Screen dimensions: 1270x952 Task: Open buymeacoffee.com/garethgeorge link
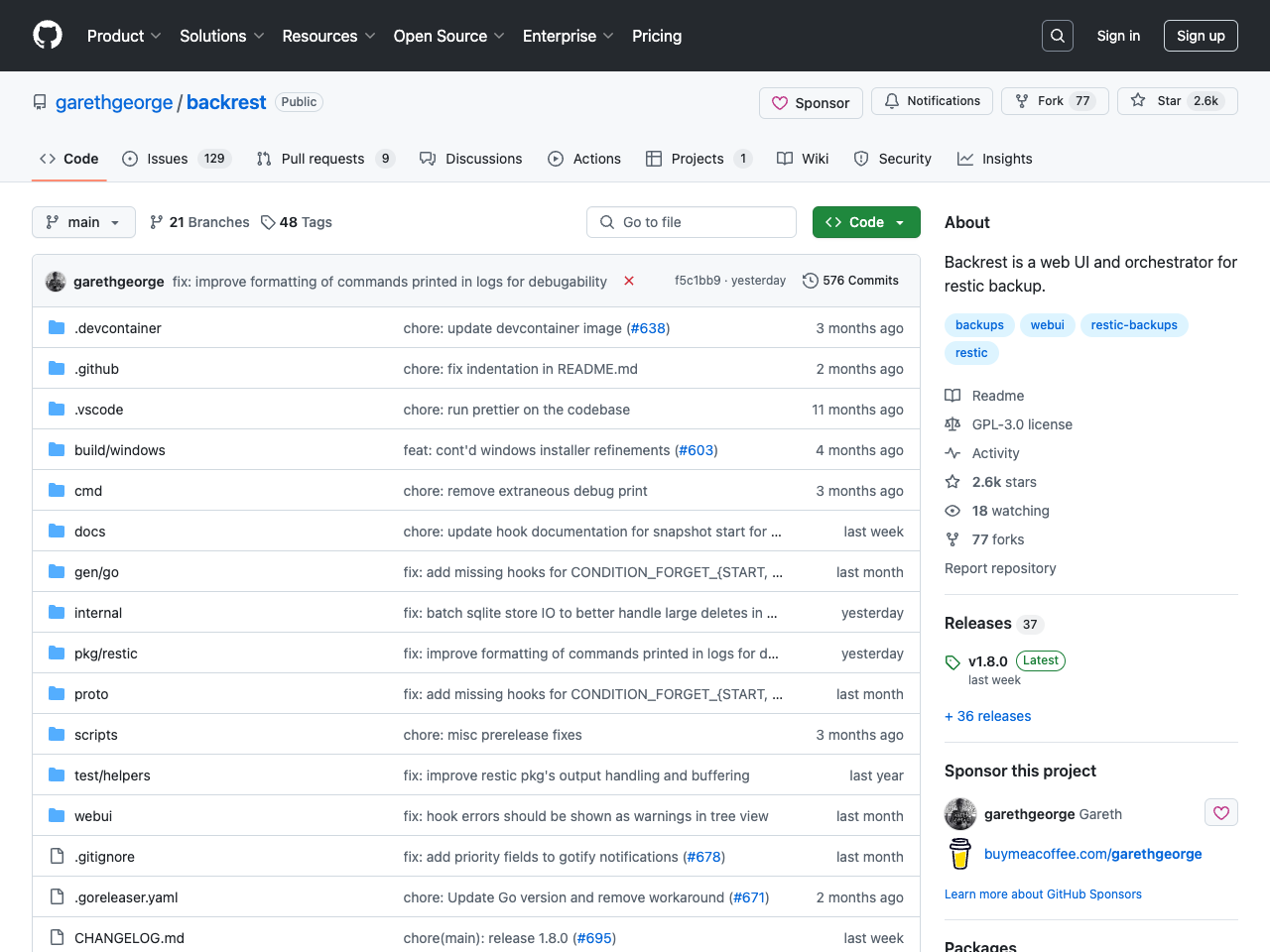tap(1092, 854)
